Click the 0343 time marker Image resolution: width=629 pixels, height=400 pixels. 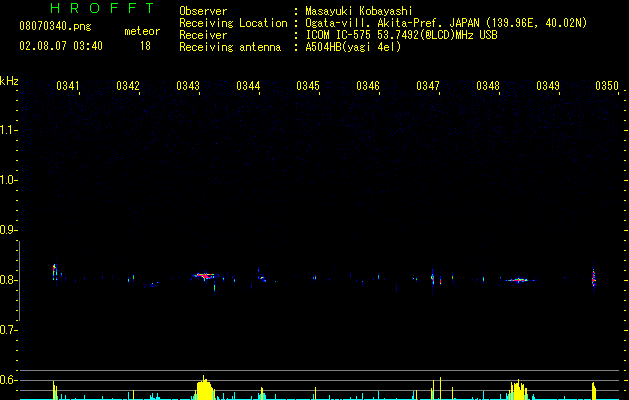(188, 86)
